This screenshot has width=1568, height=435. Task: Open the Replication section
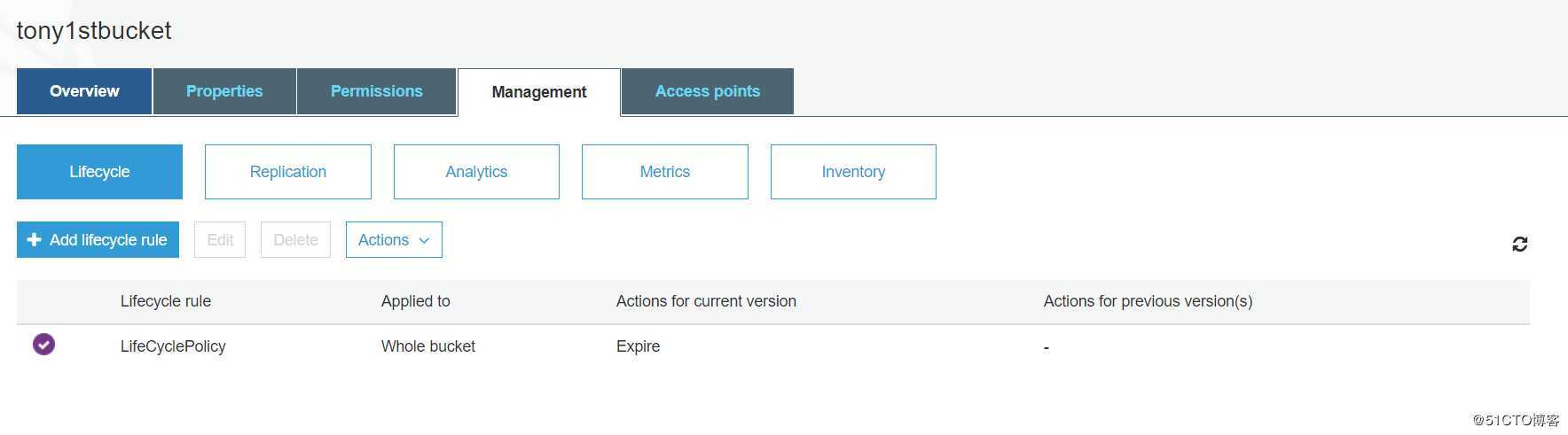288,172
